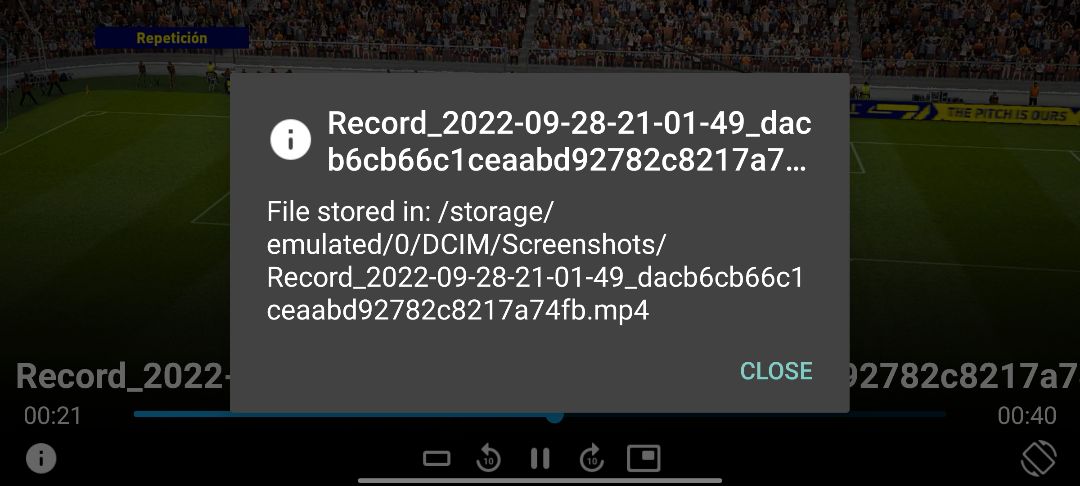The width and height of the screenshot is (1080, 486).
Task: Toggle the screen rotation lock
Action: coord(1038,458)
